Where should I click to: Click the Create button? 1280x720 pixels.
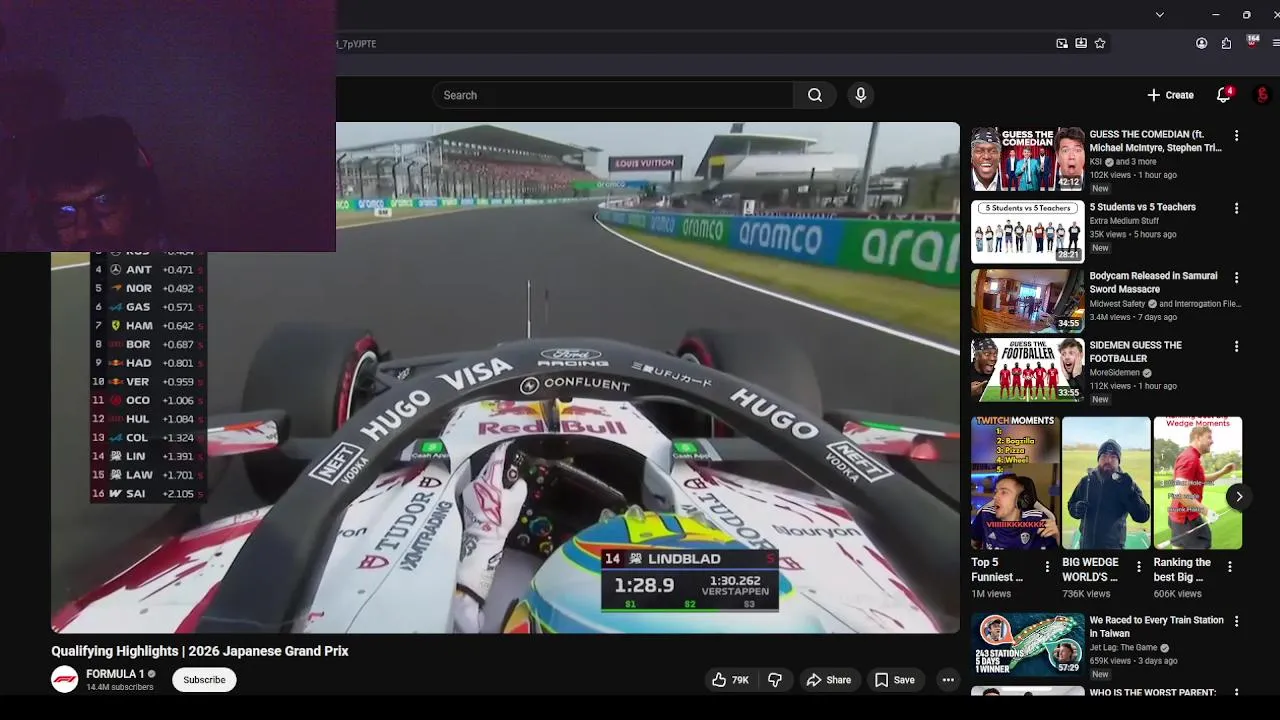1170,95
